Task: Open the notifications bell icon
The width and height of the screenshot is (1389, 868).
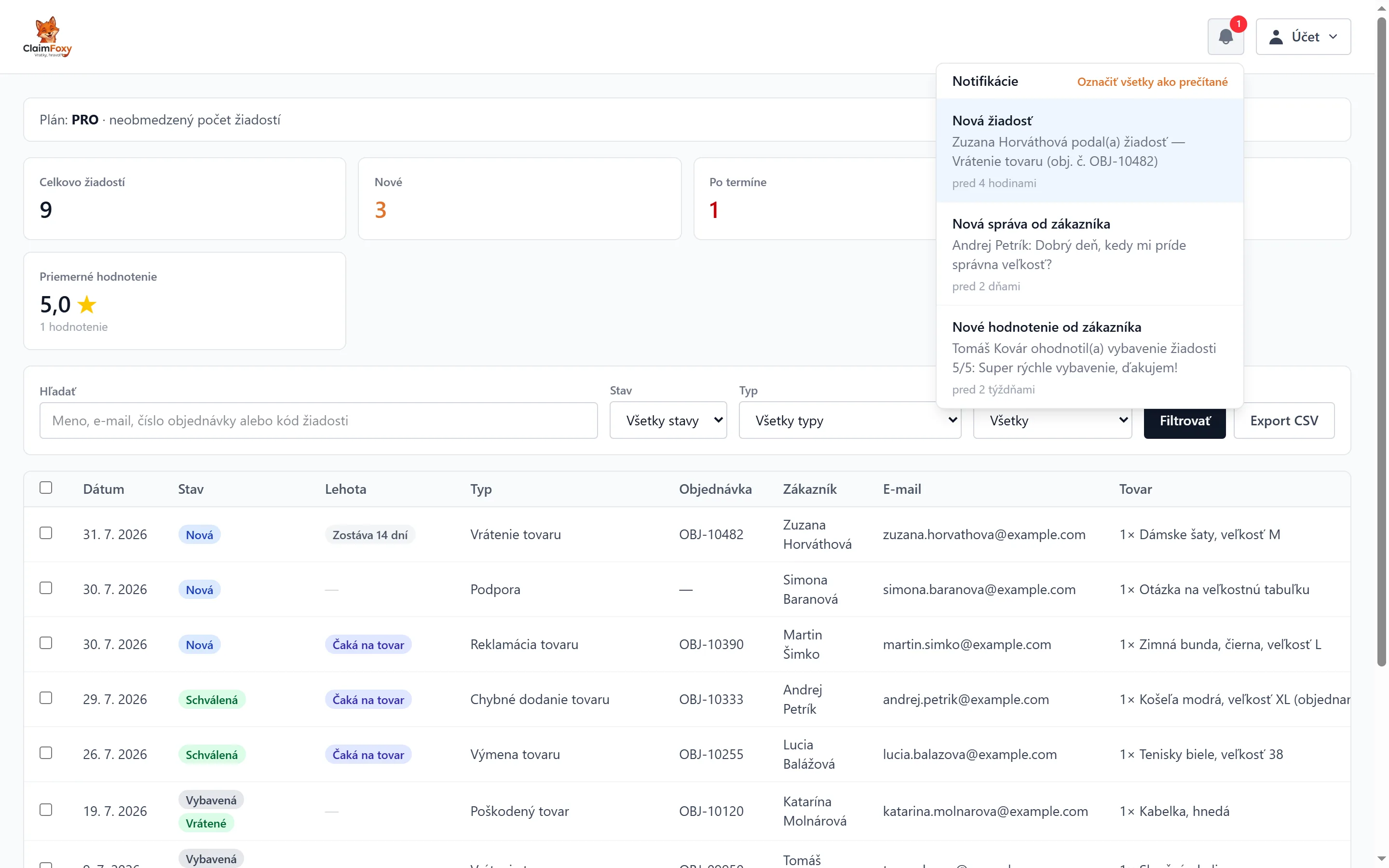Action: pyautogui.click(x=1226, y=37)
